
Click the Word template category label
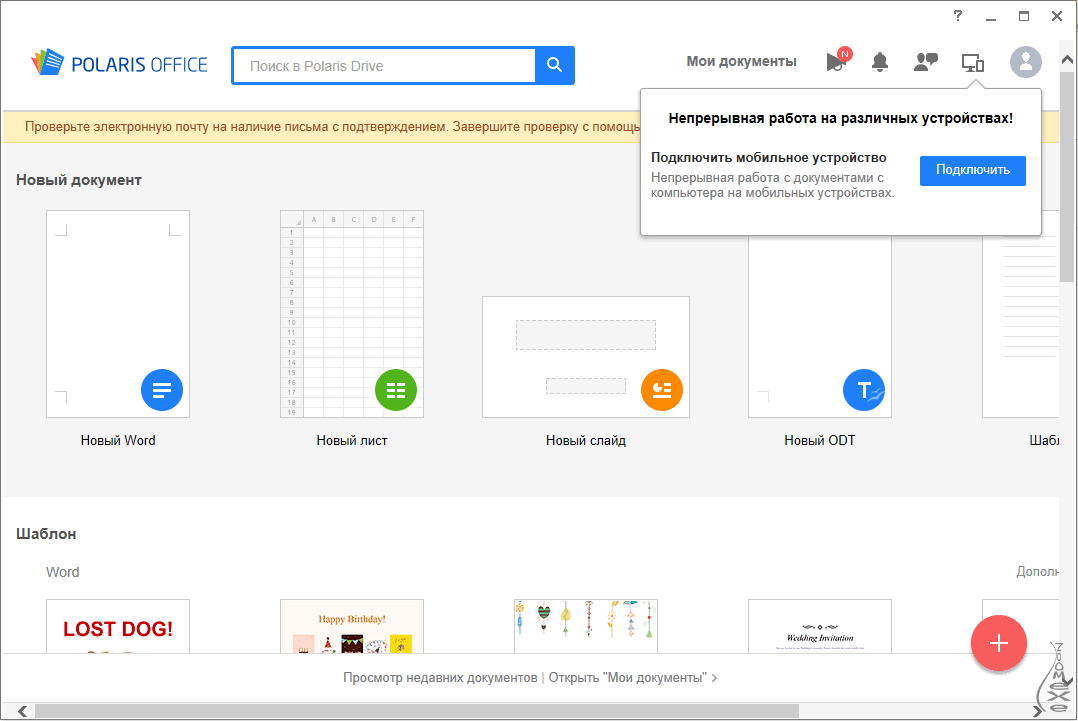pyautogui.click(x=63, y=572)
